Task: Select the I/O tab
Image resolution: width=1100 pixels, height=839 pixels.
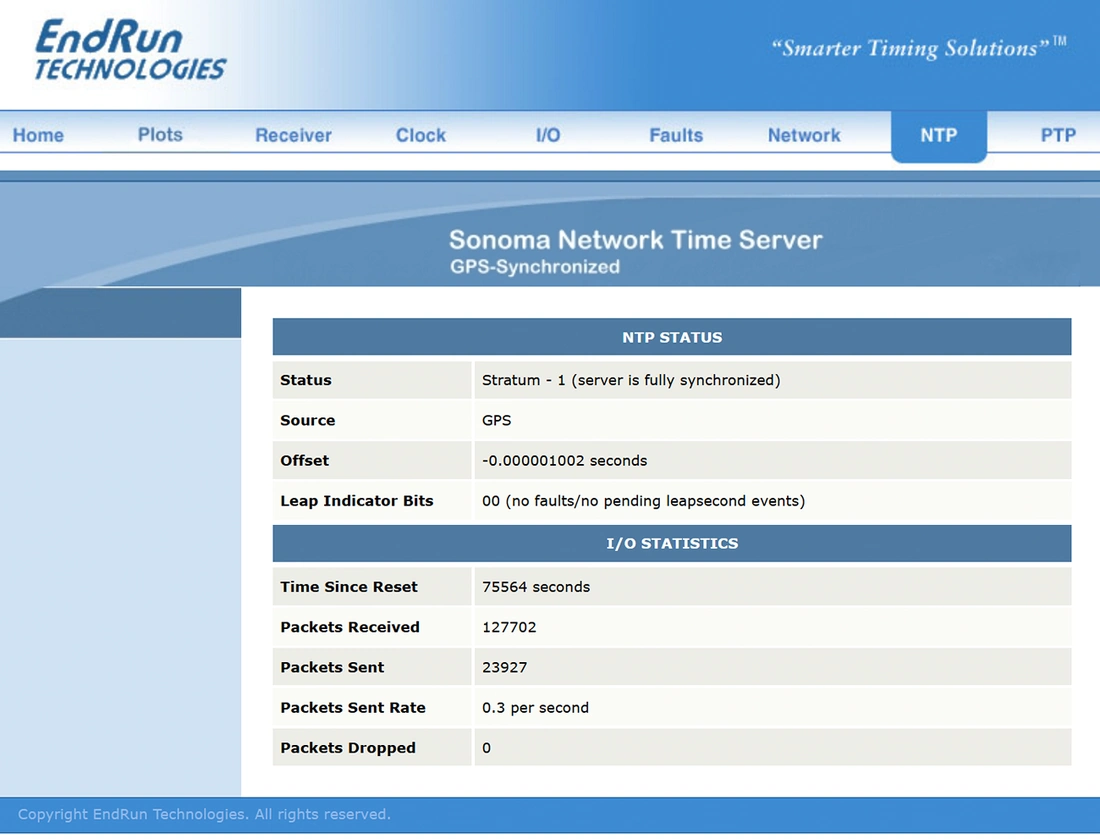Action: point(548,135)
